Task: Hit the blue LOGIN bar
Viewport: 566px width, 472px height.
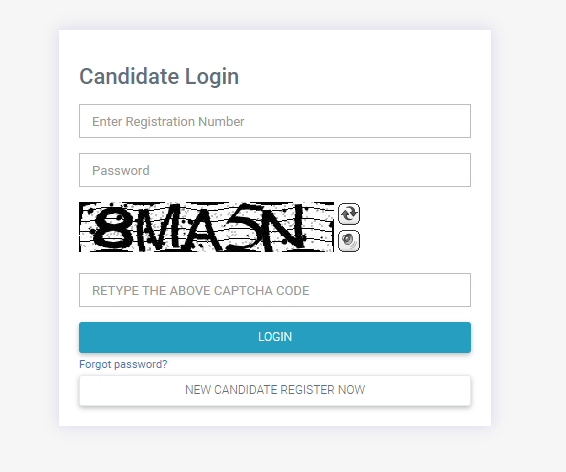Action: click(275, 337)
